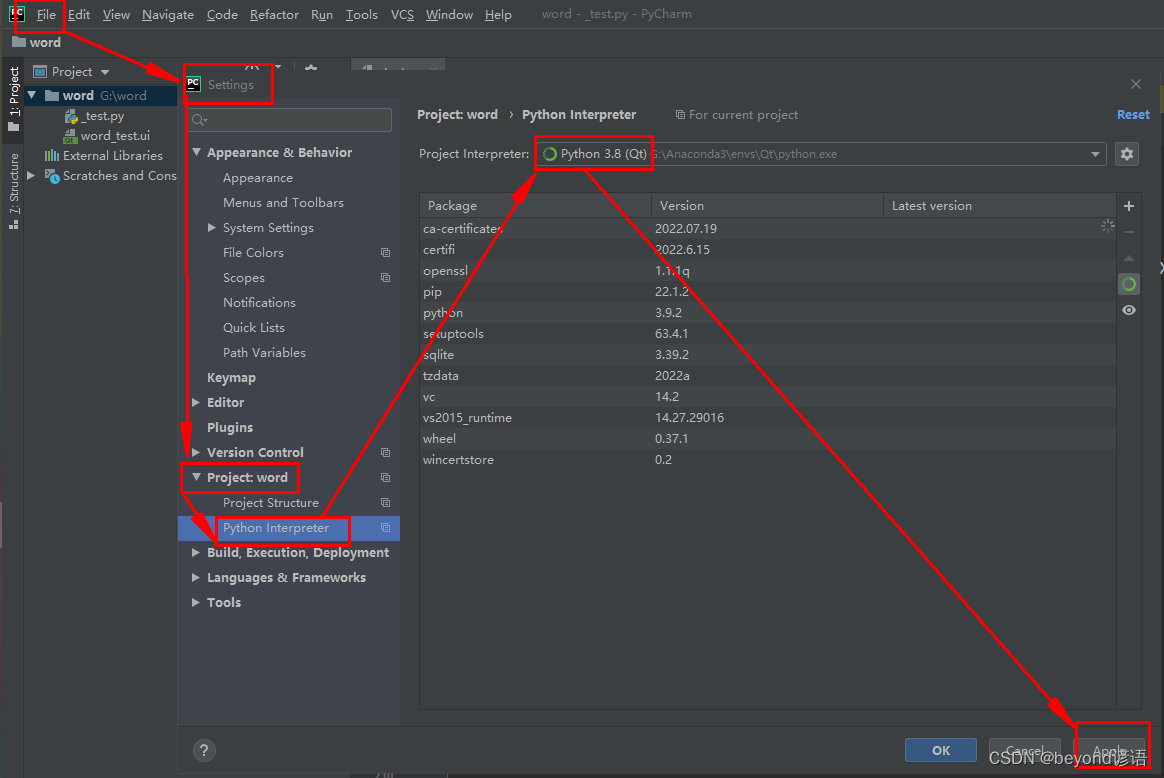Click the Apply button
Screen dimensions: 1164x778
point(1109,750)
